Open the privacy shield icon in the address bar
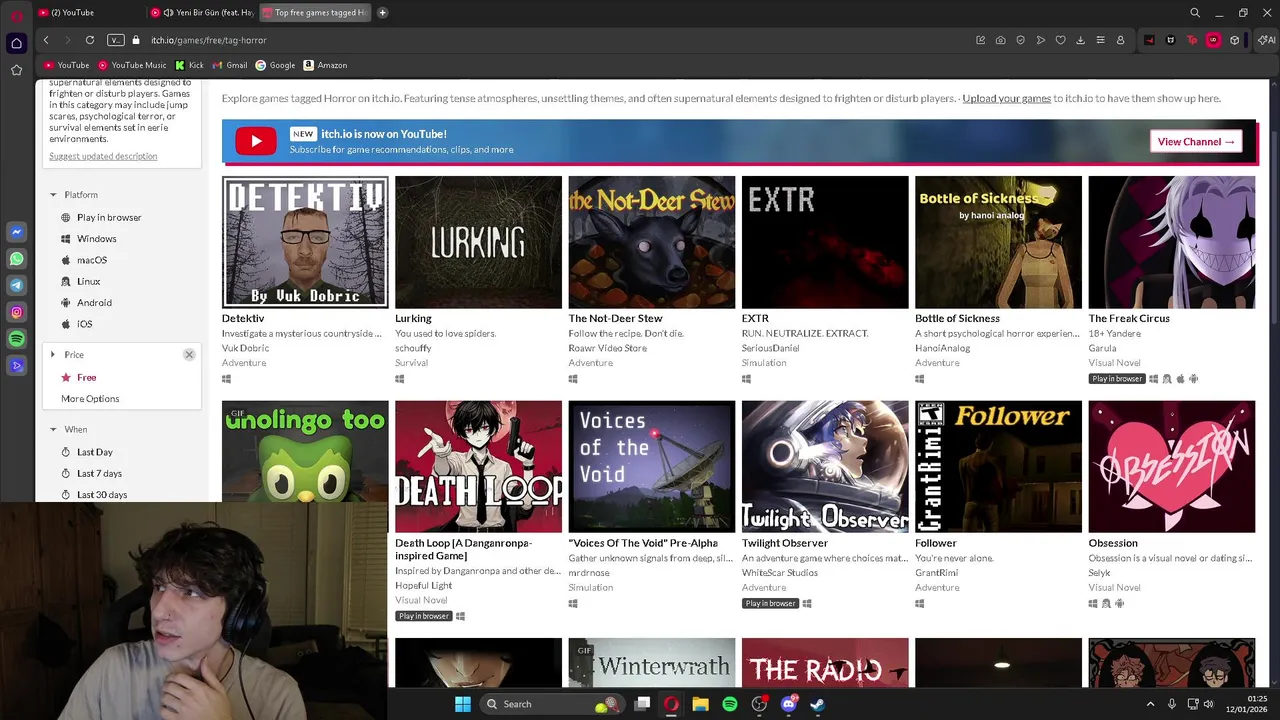The width and height of the screenshot is (1280, 720). tap(1020, 40)
